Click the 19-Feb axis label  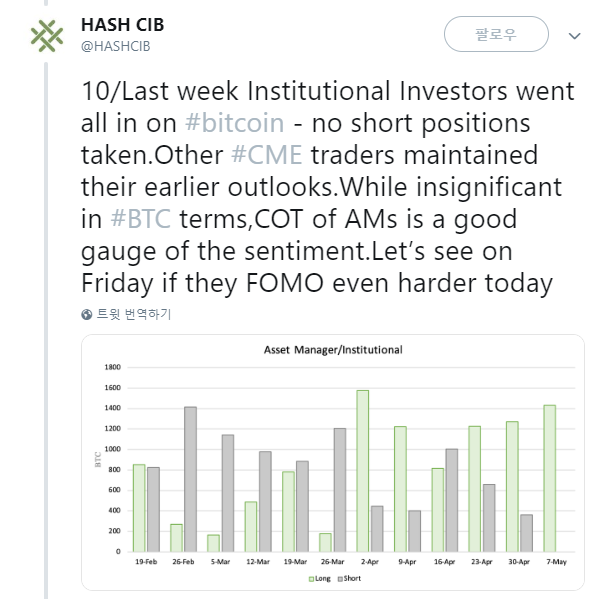click(146, 562)
